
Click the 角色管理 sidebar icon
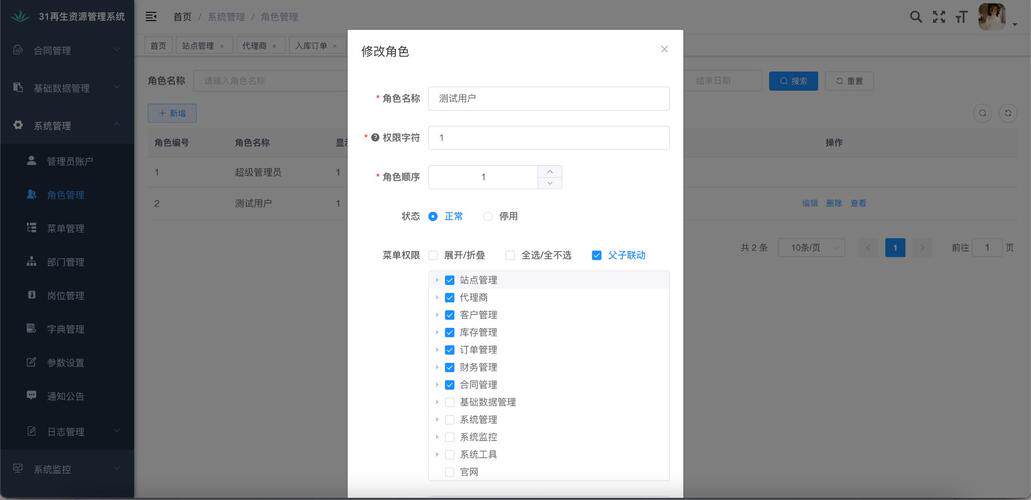point(32,194)
